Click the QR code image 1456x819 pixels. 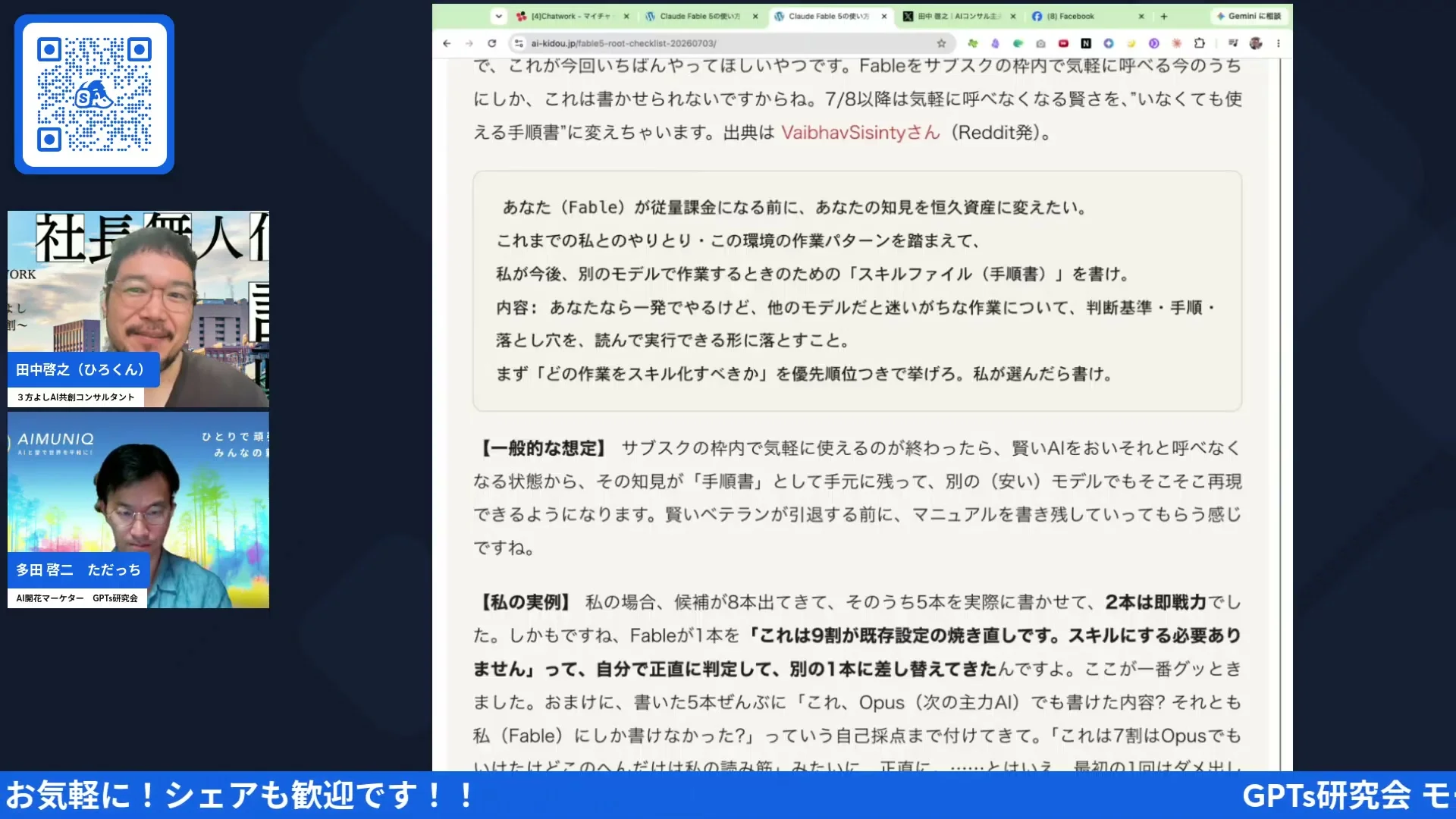click(94, 94)
